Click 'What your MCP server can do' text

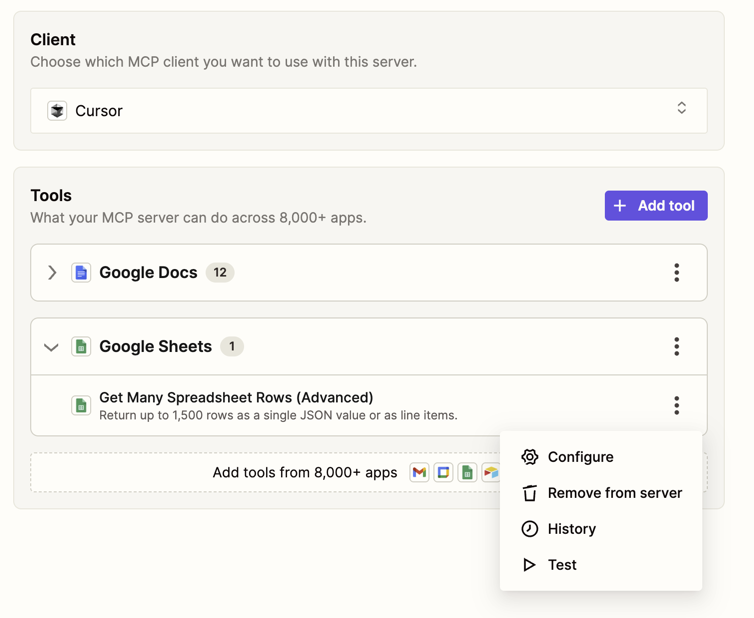click(198, 218)
